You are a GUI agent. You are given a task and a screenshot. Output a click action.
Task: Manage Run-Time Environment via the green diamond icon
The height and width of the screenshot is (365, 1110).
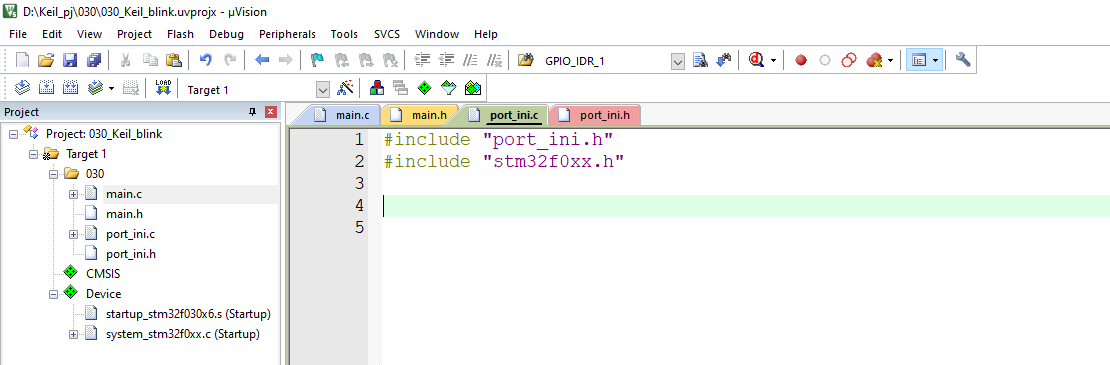coord(425,88)
